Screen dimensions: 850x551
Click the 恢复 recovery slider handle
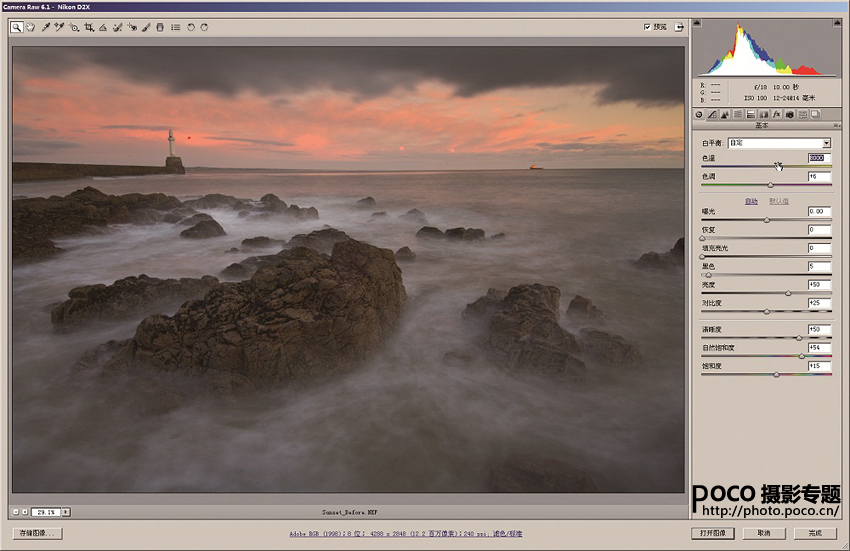(703, 238)
